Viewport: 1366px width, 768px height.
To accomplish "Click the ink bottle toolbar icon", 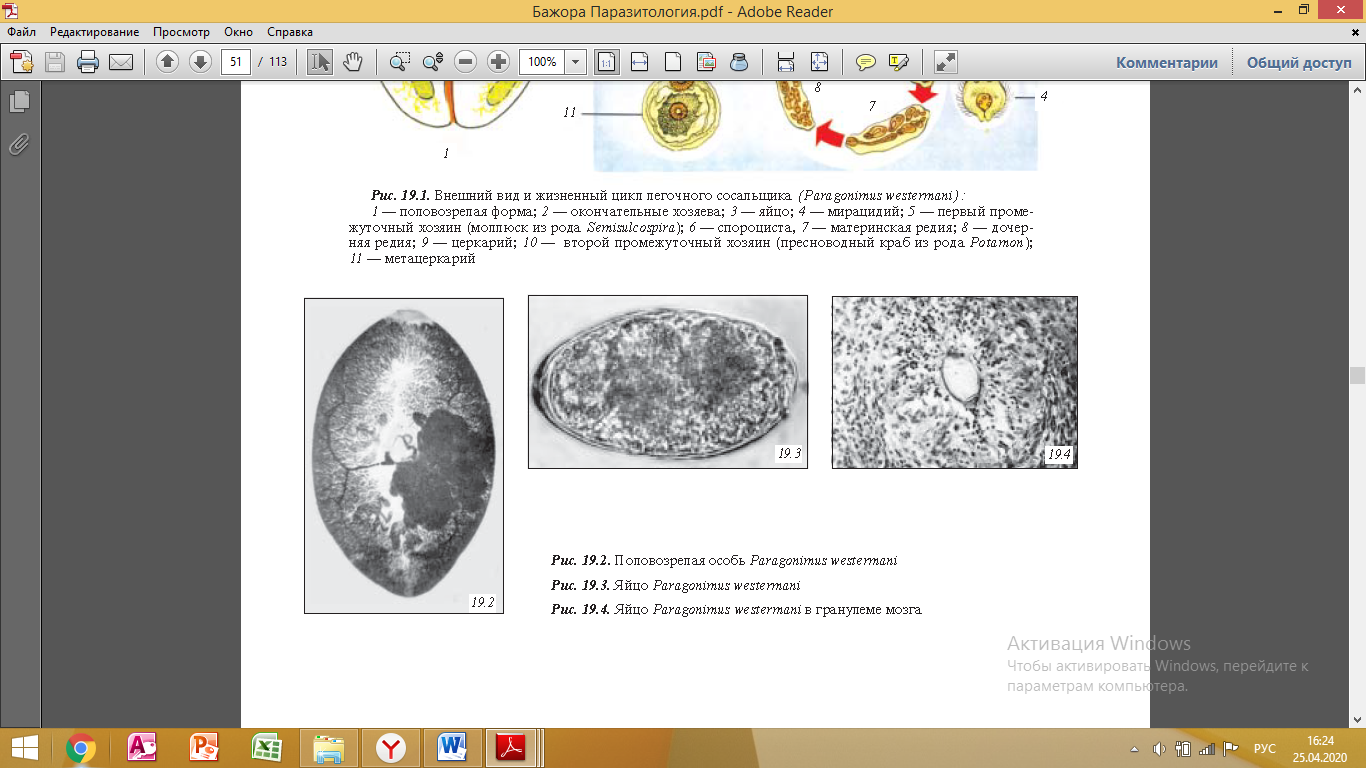I will [x=739, y=62].
